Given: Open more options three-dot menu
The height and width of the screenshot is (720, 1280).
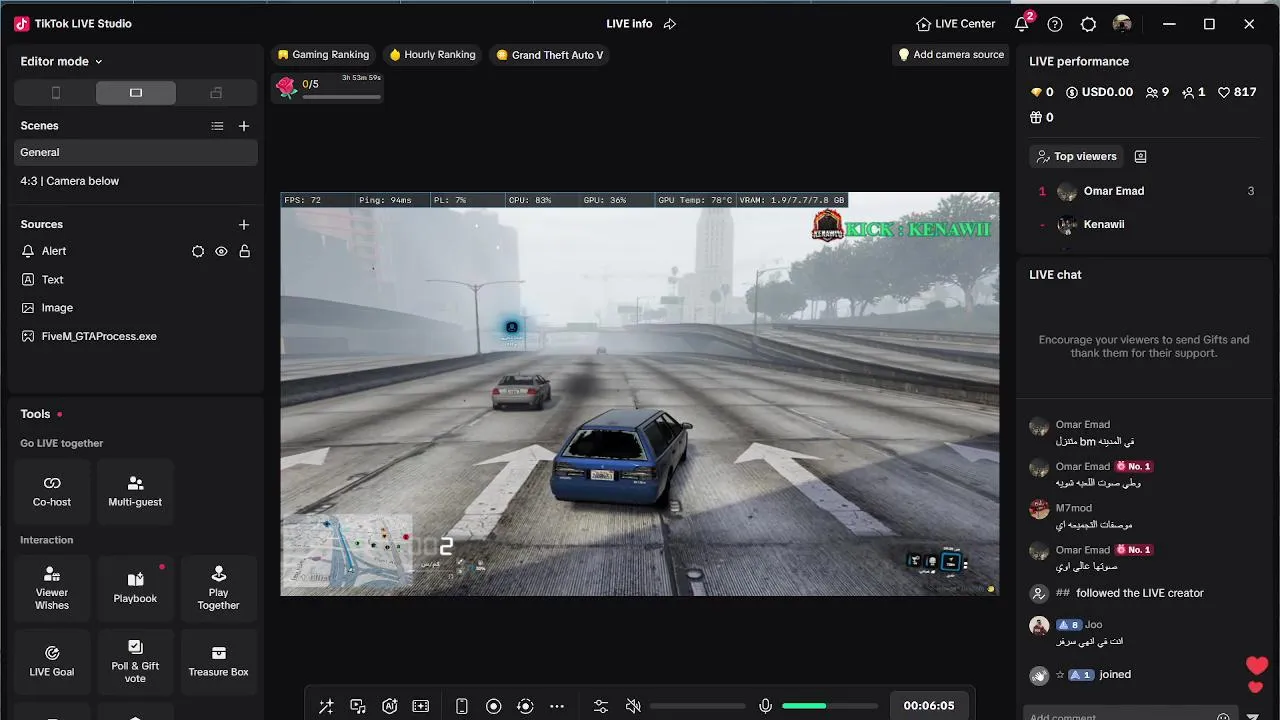Looking at the screenshot, I should pyautogui.click(x=557, y=706).
